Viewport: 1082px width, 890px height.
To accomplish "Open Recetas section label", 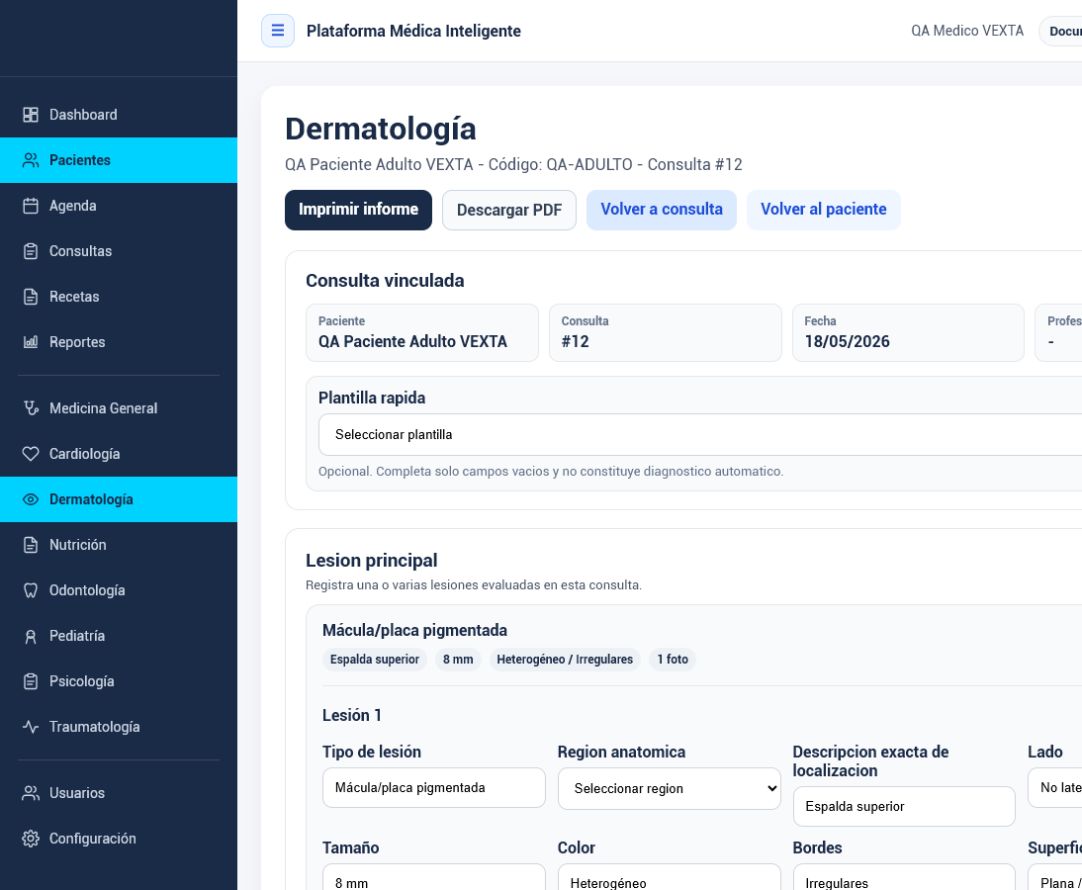I will pyautogui.click(x=74, y=297).
